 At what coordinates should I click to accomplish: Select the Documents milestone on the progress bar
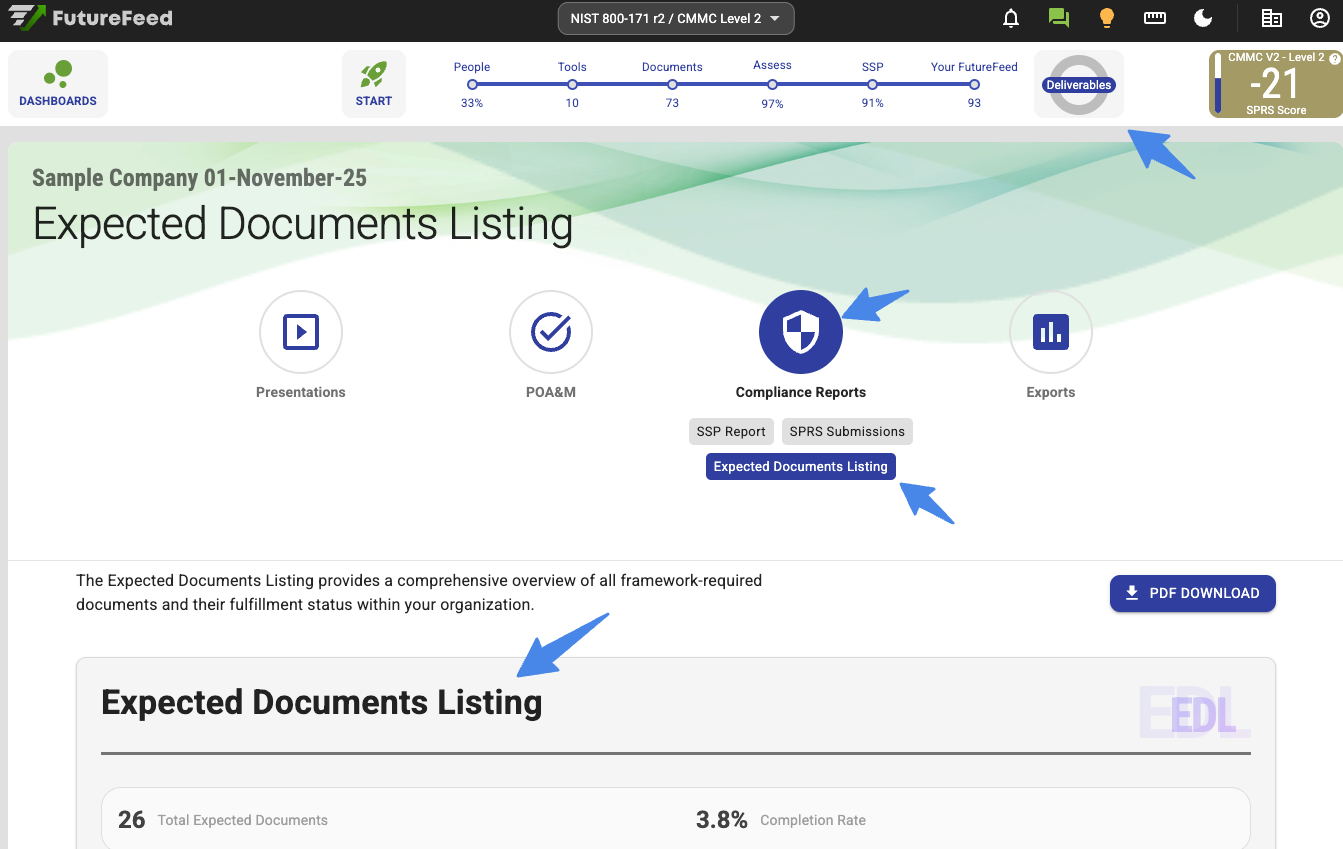coord(671,84)
